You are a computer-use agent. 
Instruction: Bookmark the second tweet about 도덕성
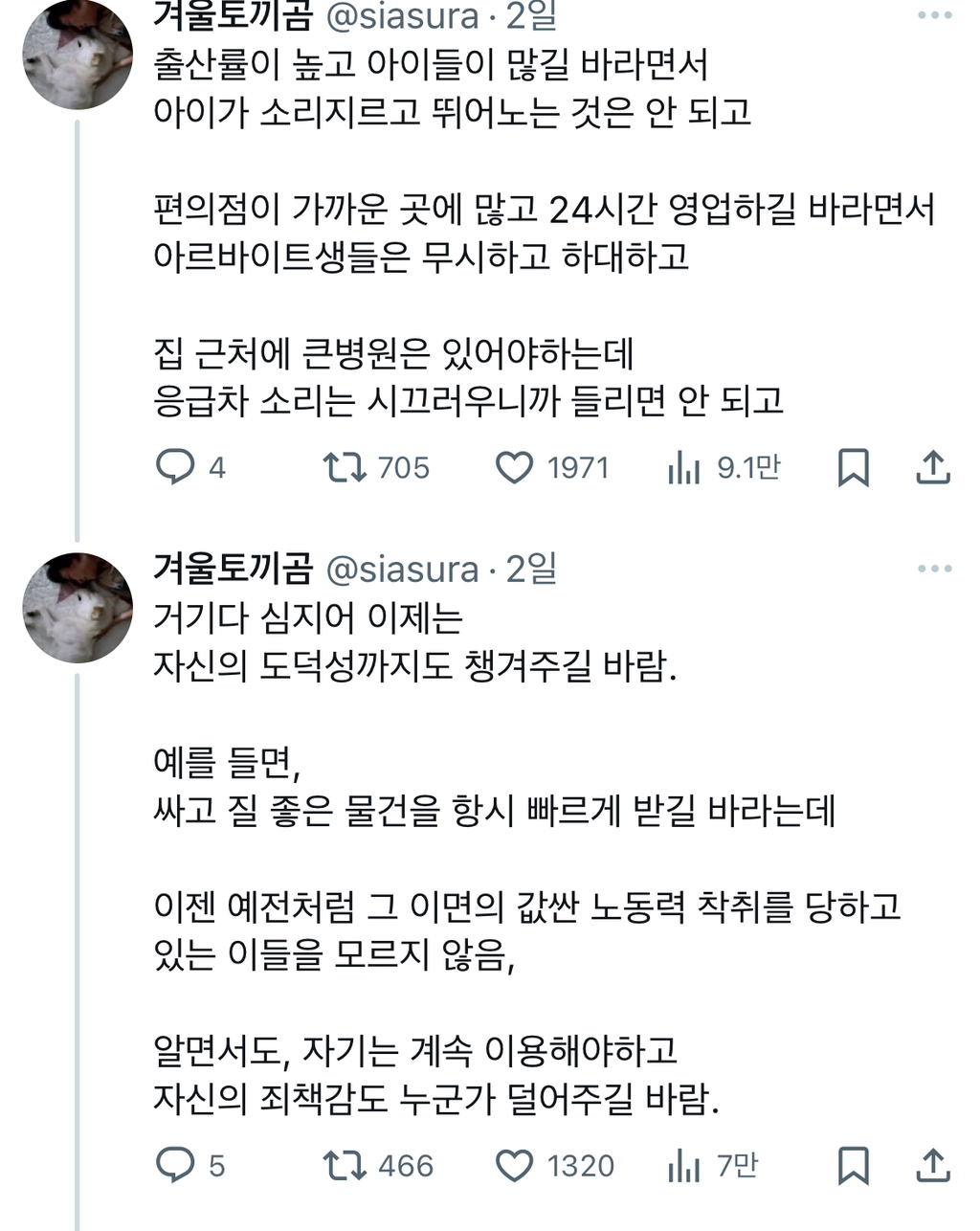[853, 1165]
